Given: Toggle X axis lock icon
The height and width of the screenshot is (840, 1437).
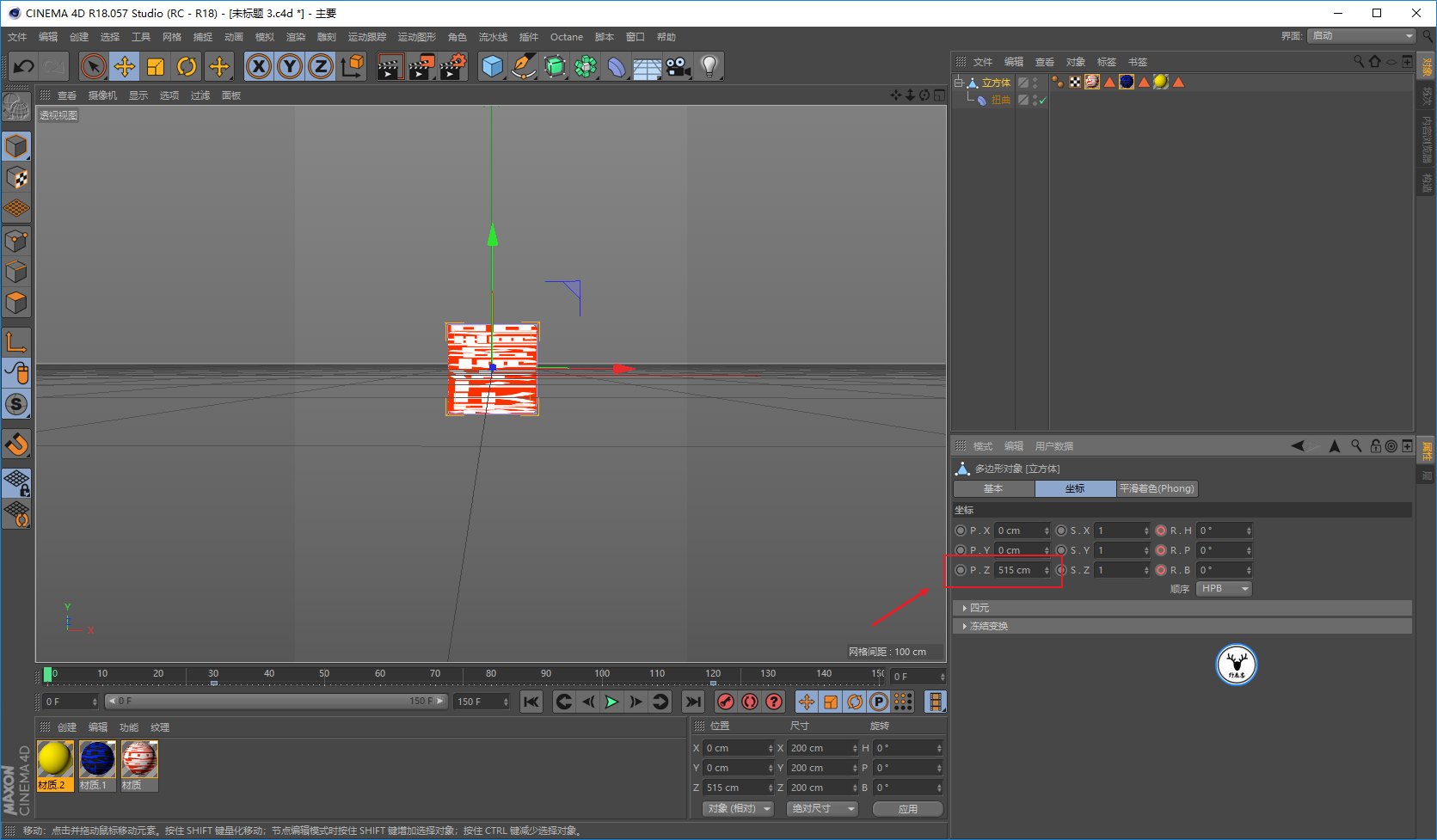Looking at the screenshot, I should pyautogui.click(x=259, y=66).
